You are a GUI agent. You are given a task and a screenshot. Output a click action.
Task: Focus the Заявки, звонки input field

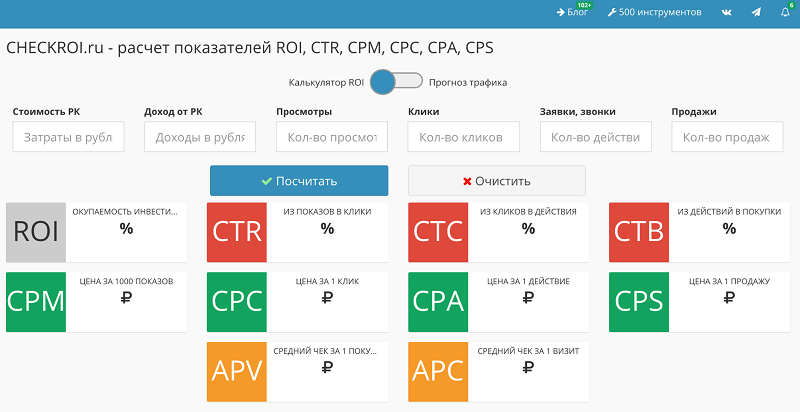click(x=595, y=137)
